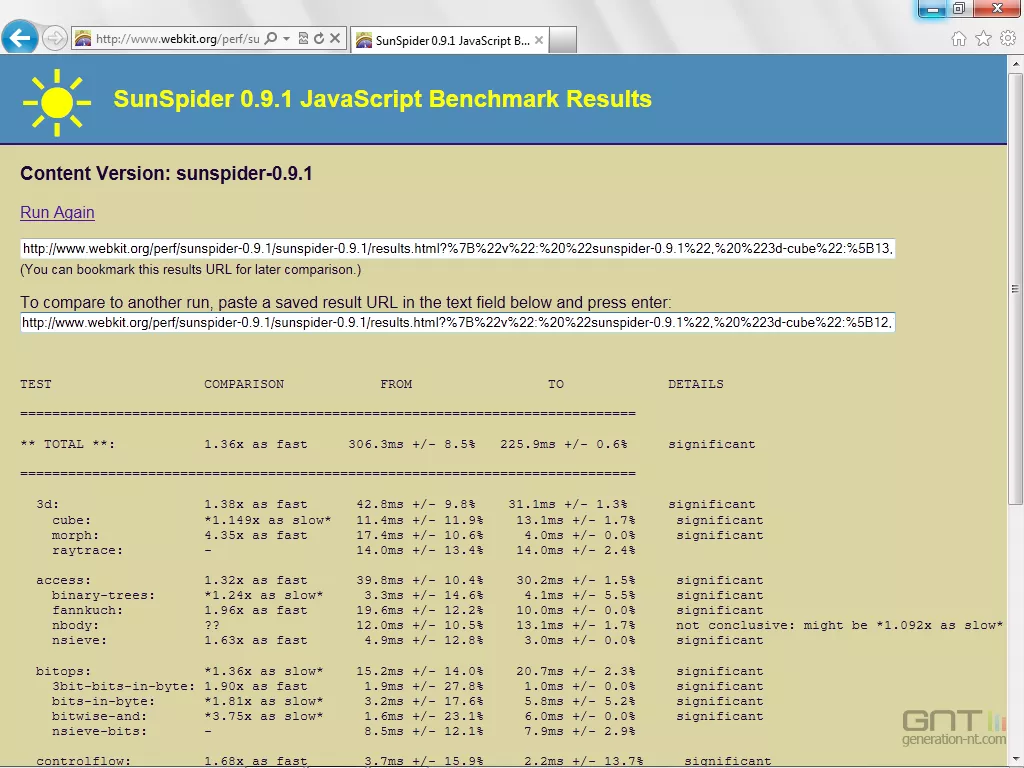The image size is (1024, 768).
Task: Click the comparison URL text field
Action: point(457,322)
